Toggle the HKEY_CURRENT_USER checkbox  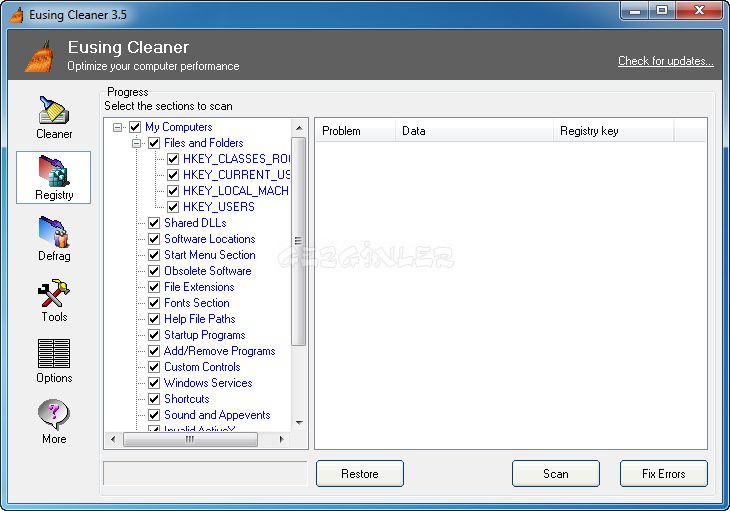coord(173,175)
